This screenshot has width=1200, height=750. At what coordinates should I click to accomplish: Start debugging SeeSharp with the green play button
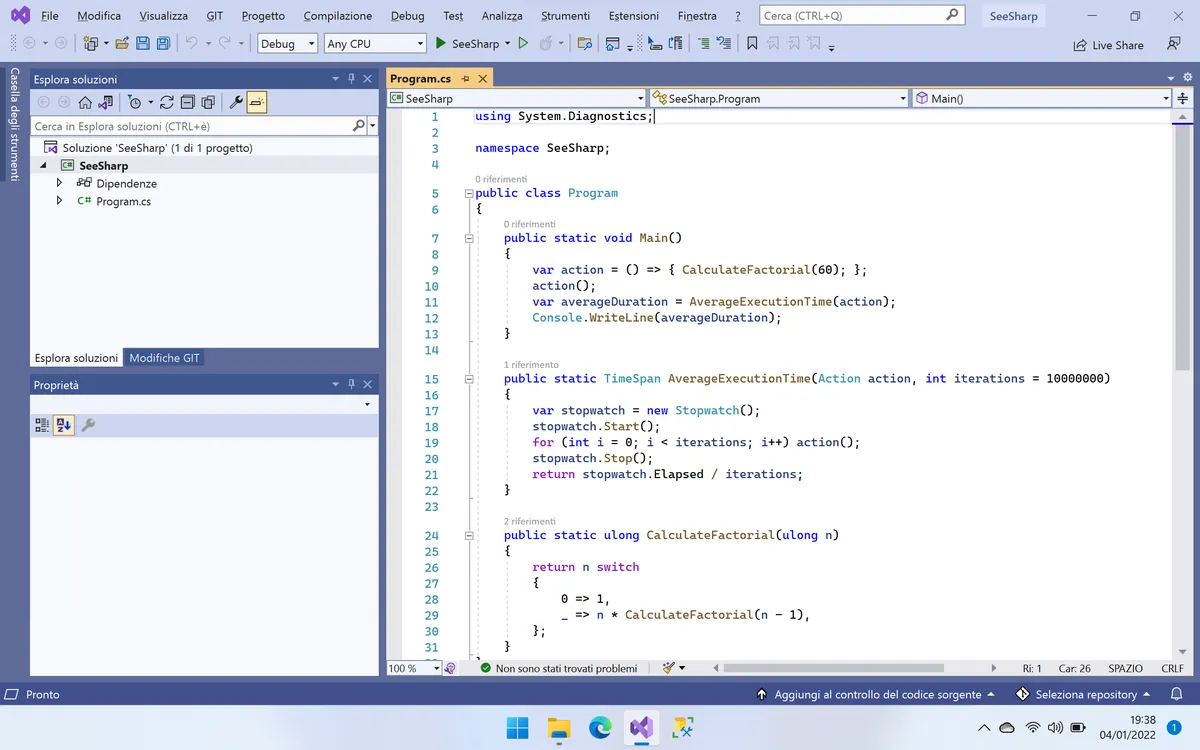pyautogui.click(x=441, y=44)
